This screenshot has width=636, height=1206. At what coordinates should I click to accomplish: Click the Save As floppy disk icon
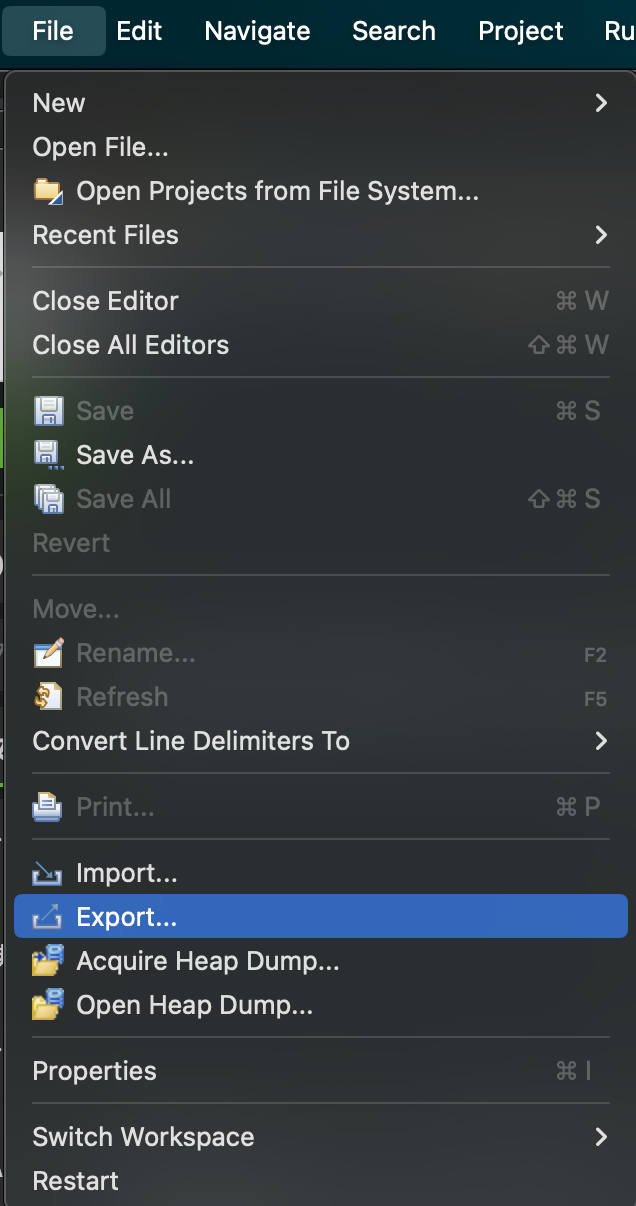(48, 455)
